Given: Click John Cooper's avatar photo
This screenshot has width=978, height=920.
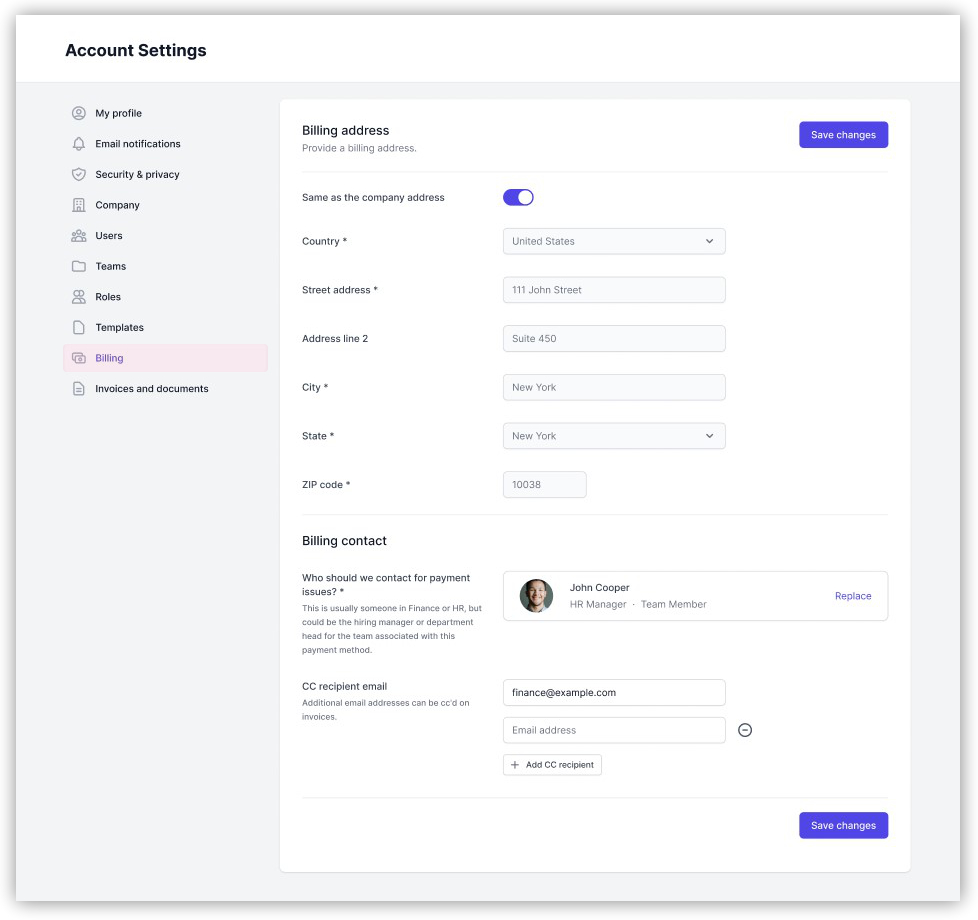Looking at the screenshot, I should point(536,596).
